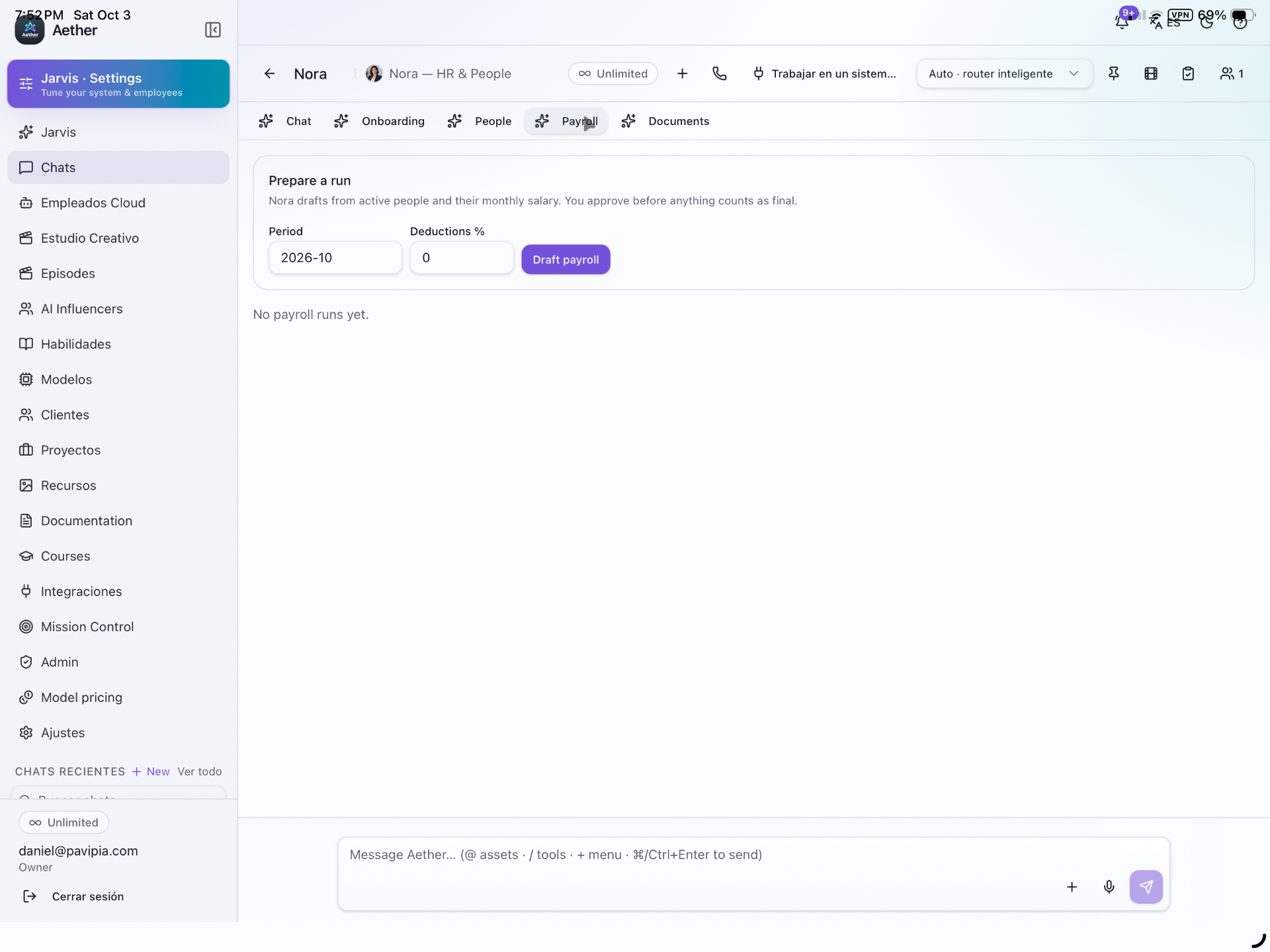1270x952 pixels.
Task: Open Documentation in sidebar
Action: [118, 521]
